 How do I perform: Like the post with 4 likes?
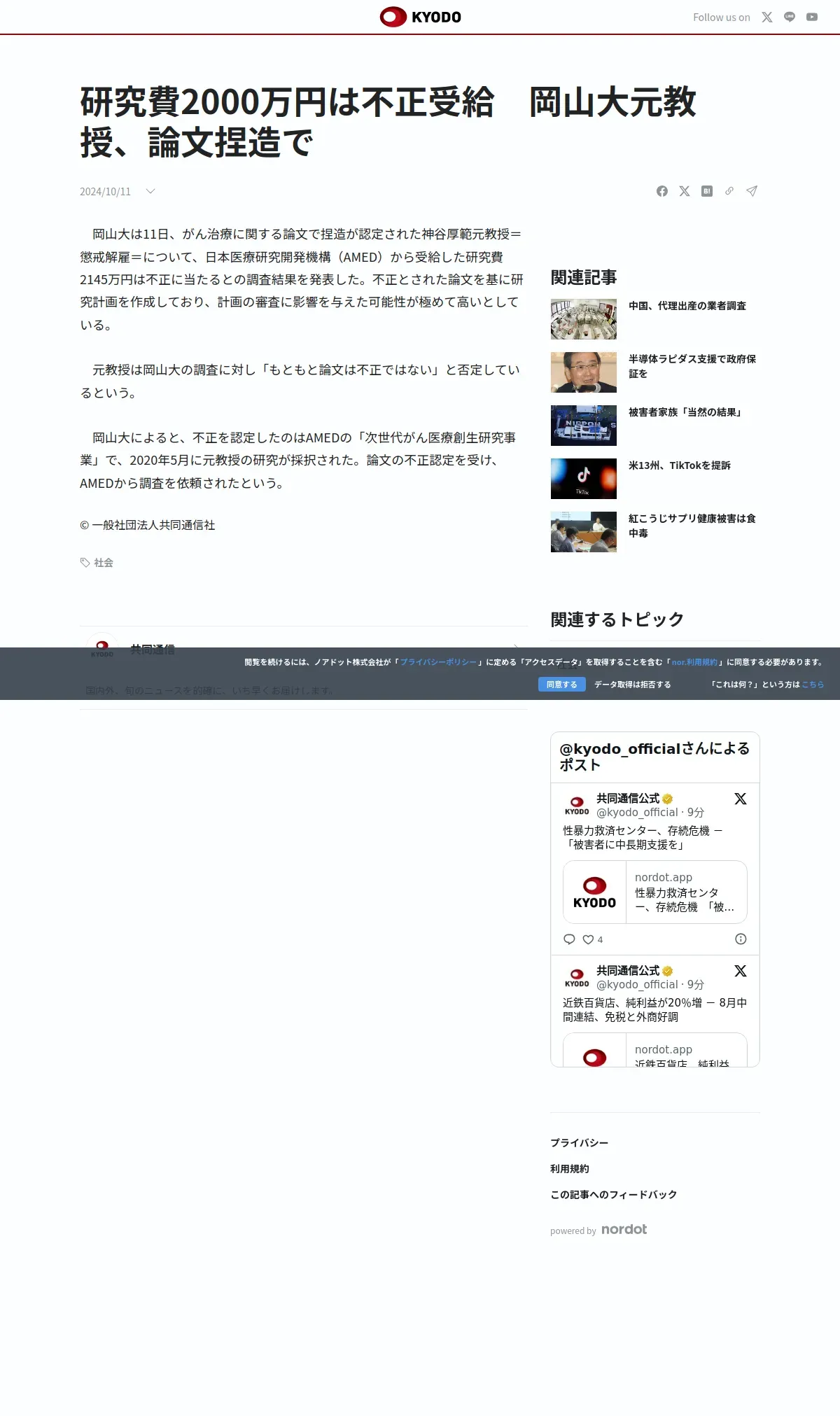coord(593,939)
